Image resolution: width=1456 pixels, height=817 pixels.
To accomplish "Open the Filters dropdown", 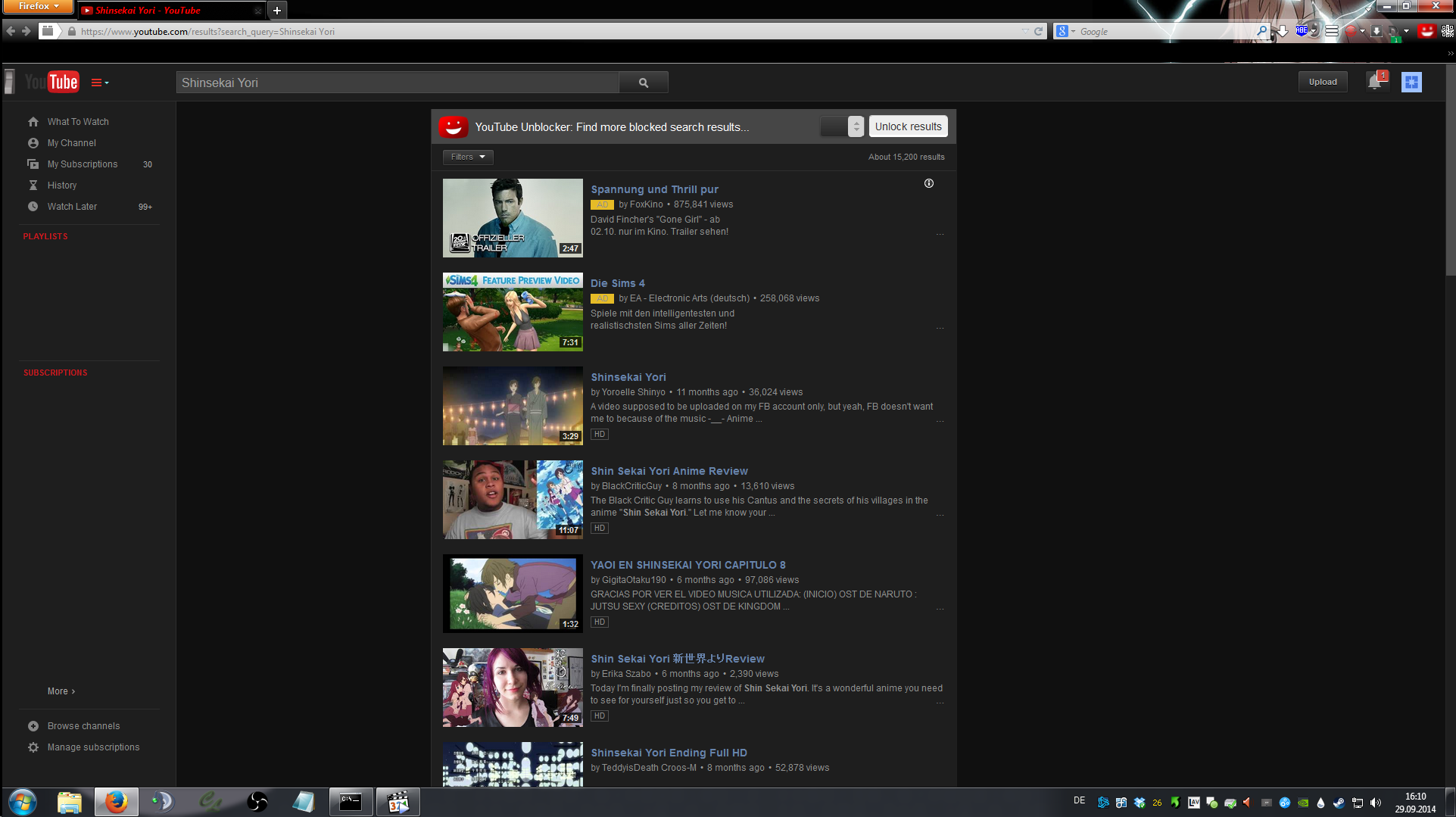I will click(x=468, y=157).
